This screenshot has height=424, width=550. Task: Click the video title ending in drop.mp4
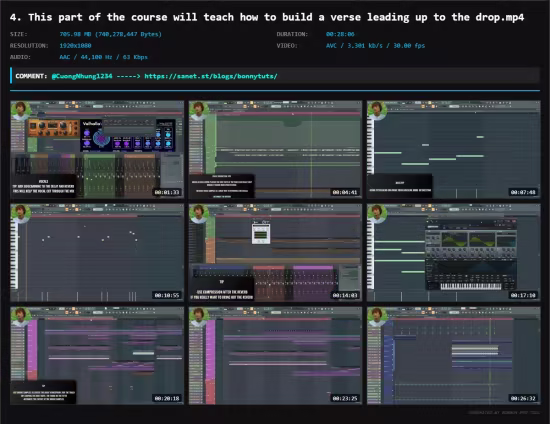click(x=267, y=17)
